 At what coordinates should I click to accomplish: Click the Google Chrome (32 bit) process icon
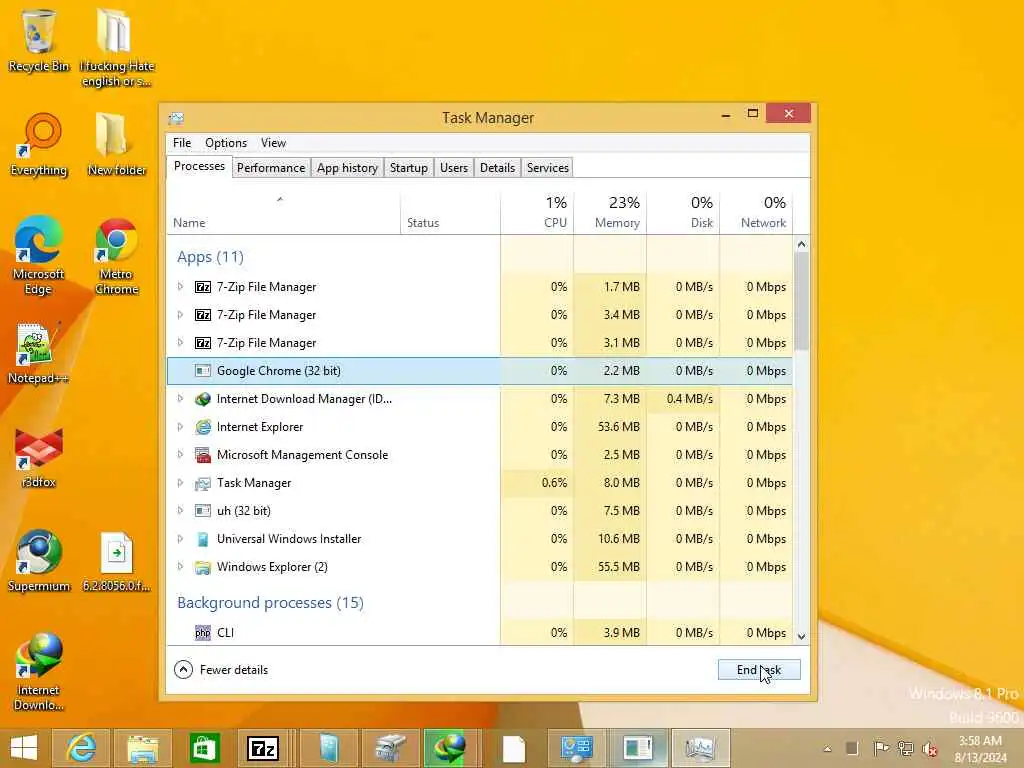(203, 371)
